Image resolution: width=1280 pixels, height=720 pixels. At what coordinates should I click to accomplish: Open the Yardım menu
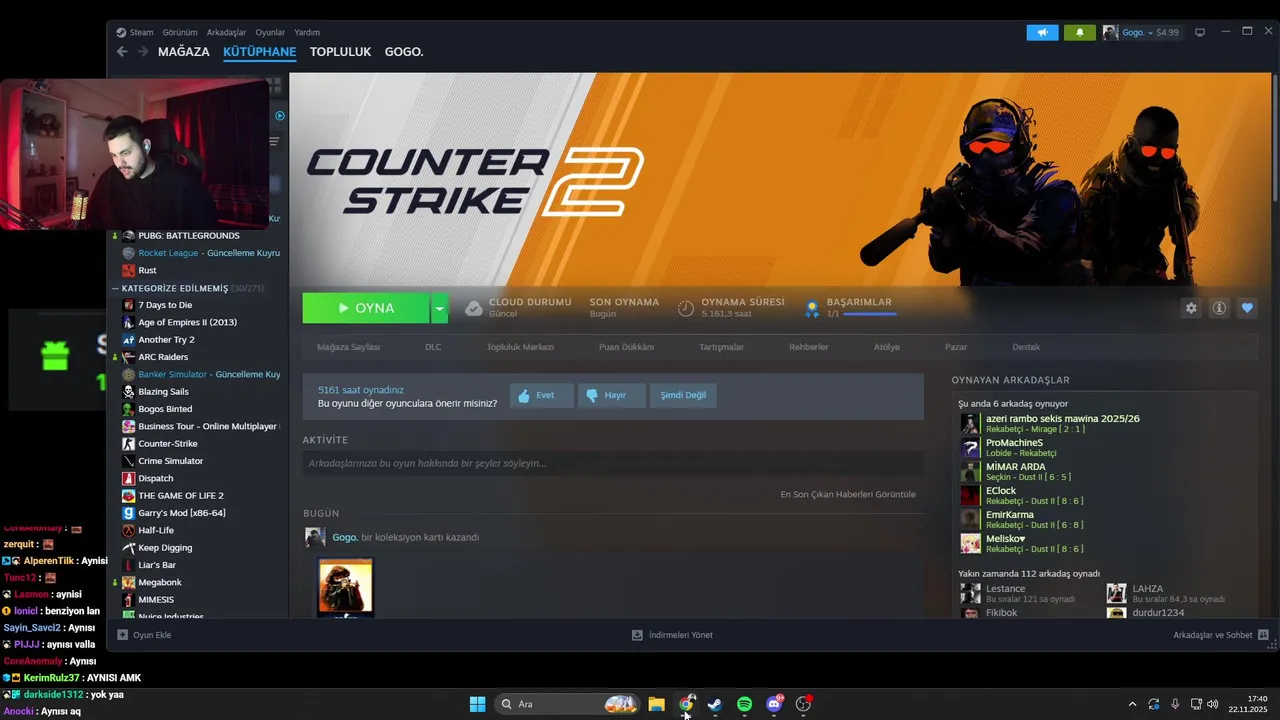click(x=307, y=32)
